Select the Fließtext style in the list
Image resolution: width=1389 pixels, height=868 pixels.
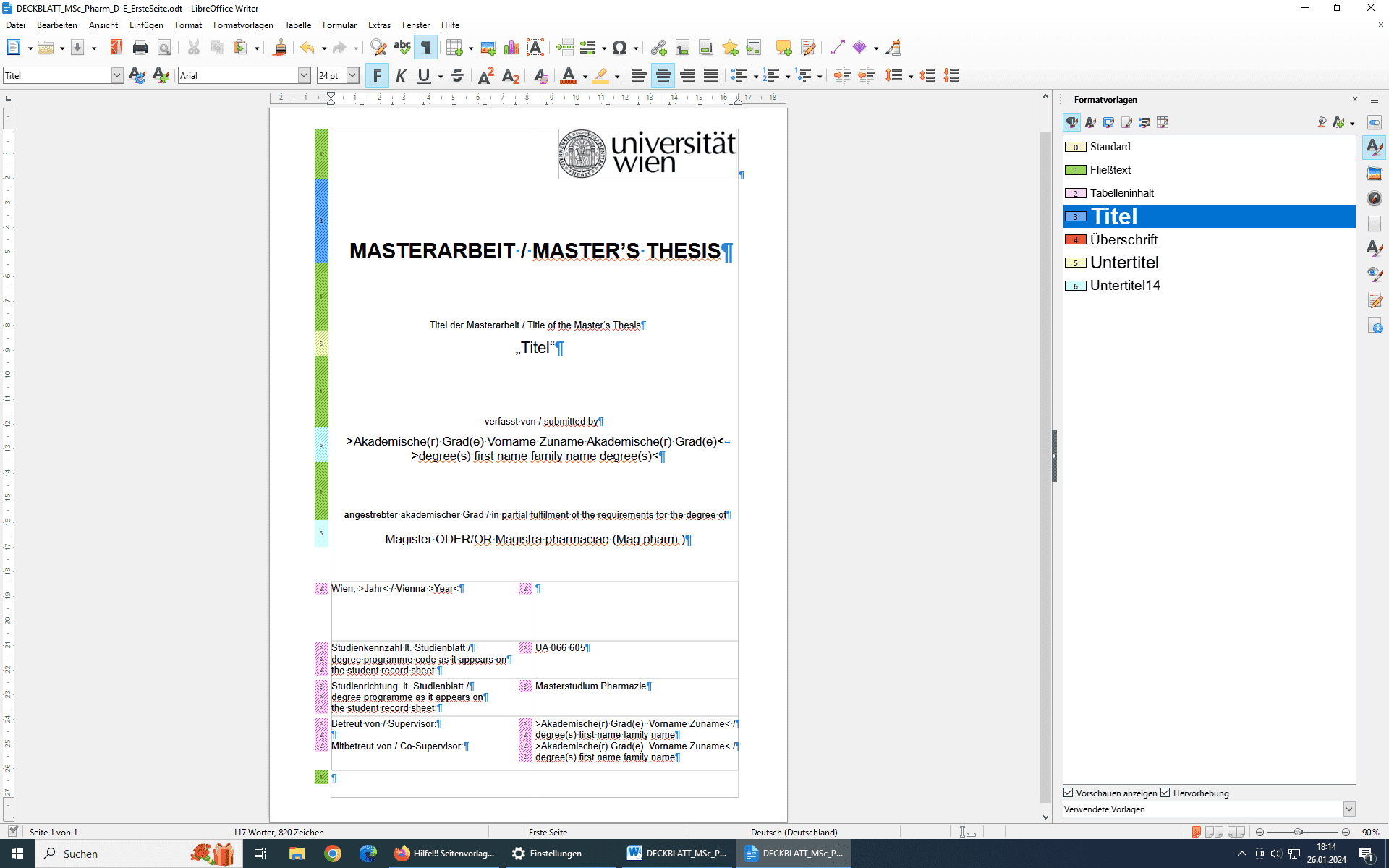pyautogui.click(x=1209, y=170)
